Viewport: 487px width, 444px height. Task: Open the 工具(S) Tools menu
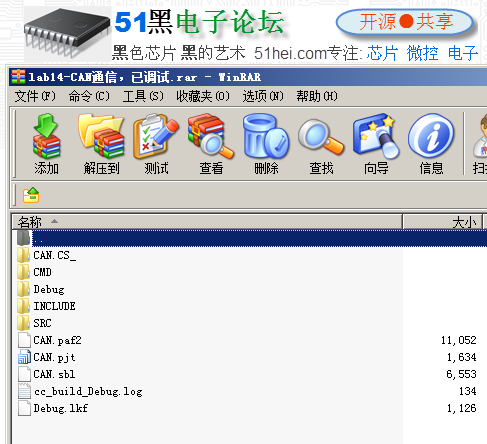point(143,96)
